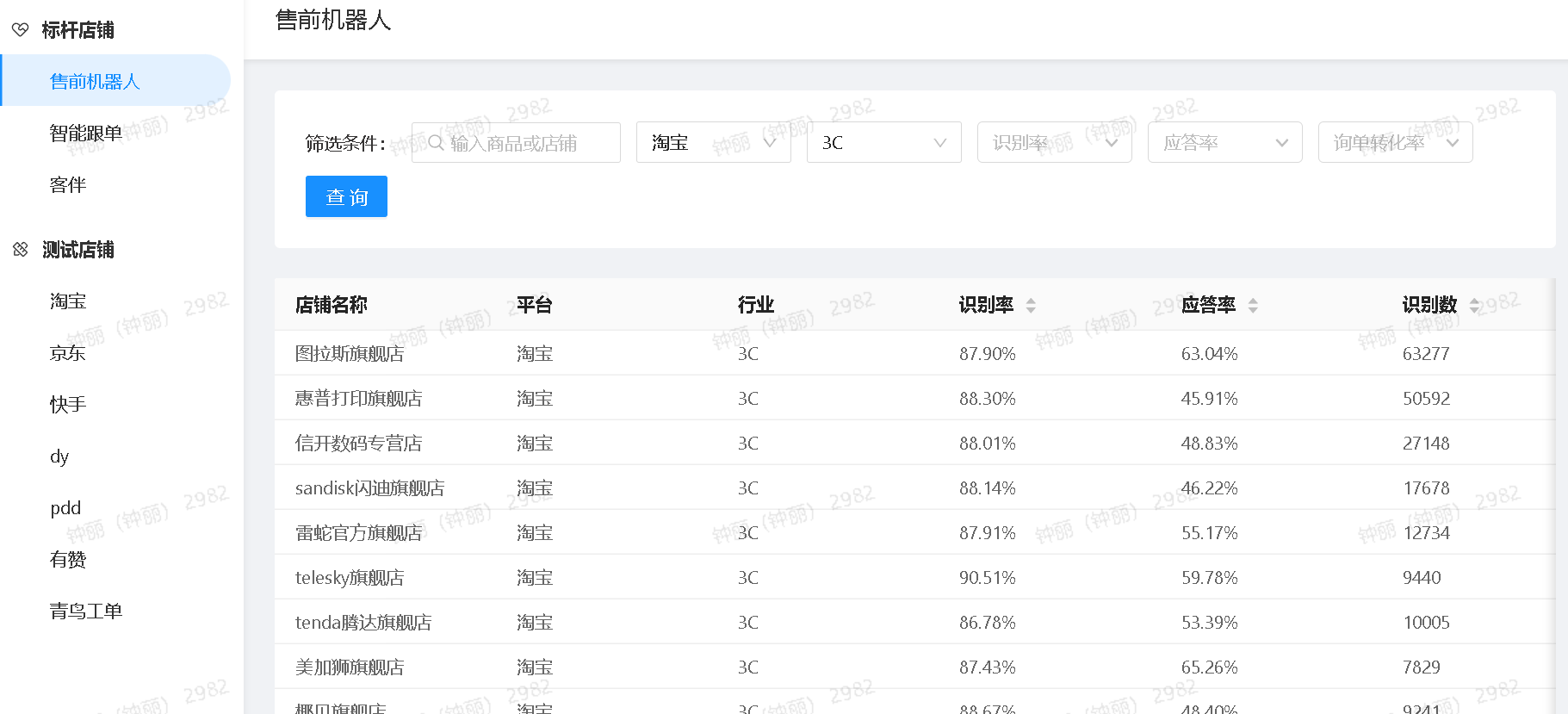Go to 京东 in the sidebar
Image resolution: width=1568 pixels, height=714 pixels.
(68, 353)
